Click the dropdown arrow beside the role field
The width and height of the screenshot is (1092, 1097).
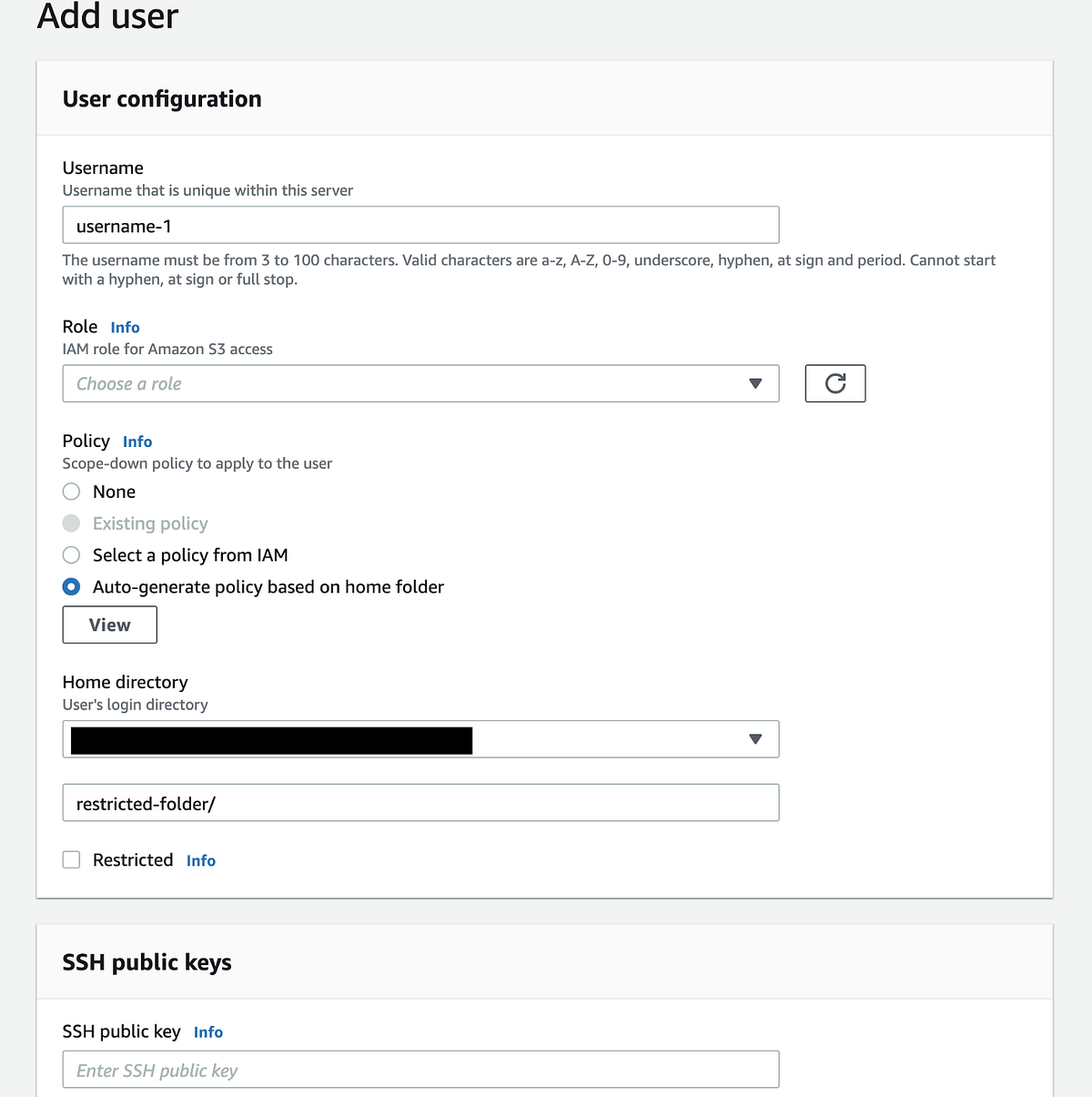(754, 383)
